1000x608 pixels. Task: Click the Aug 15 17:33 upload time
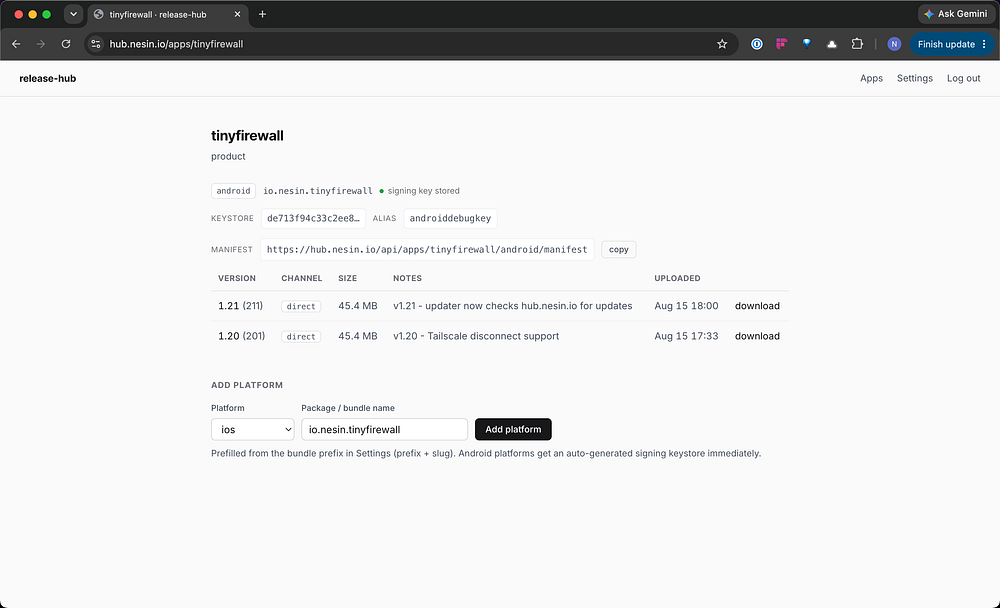coord(686,336)
